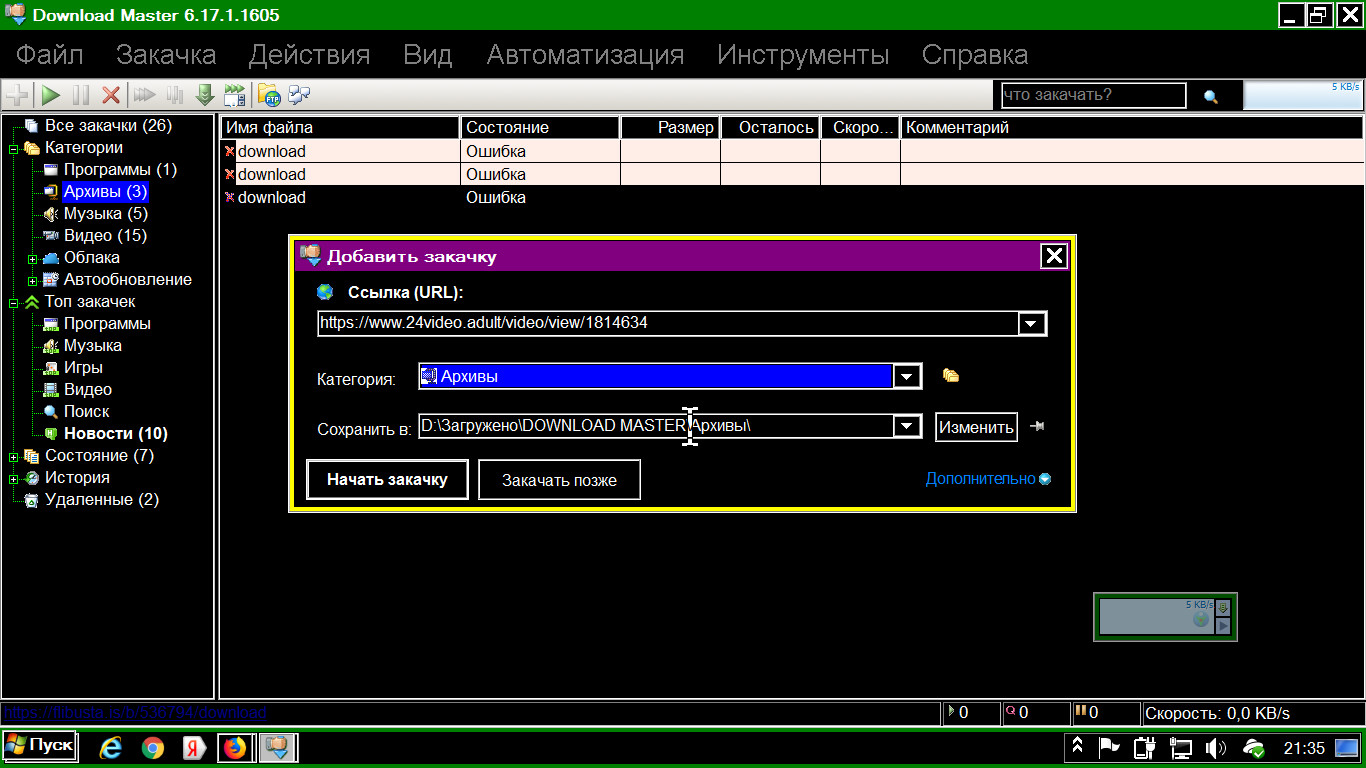Open FTP Explorer from the toolbar
The width and height of the screenshot is (1366, 768).
[x=269, y=95]
